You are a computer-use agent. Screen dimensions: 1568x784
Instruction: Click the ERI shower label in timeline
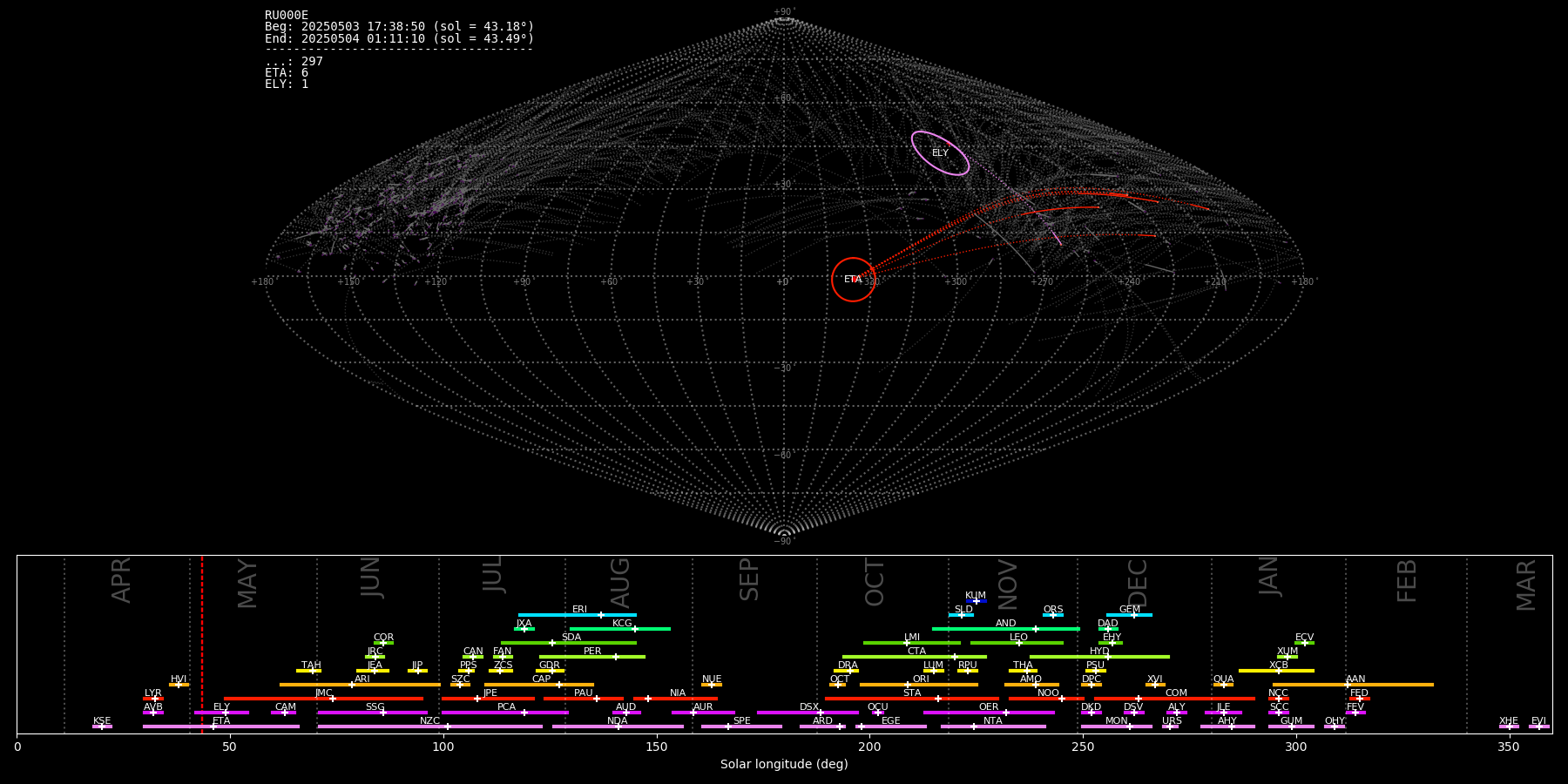(x=579, y=609)
